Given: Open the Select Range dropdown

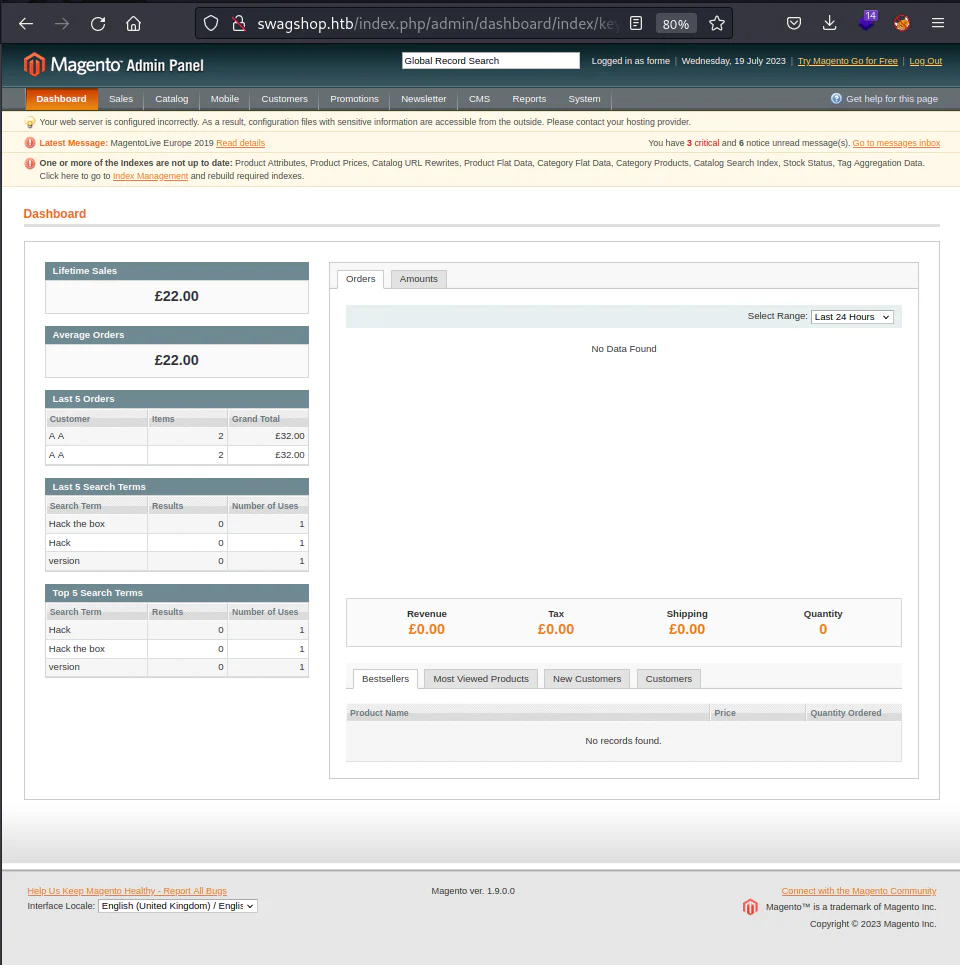Looking at the screenshot, I should pyautogui.click(x=852, y=317).
